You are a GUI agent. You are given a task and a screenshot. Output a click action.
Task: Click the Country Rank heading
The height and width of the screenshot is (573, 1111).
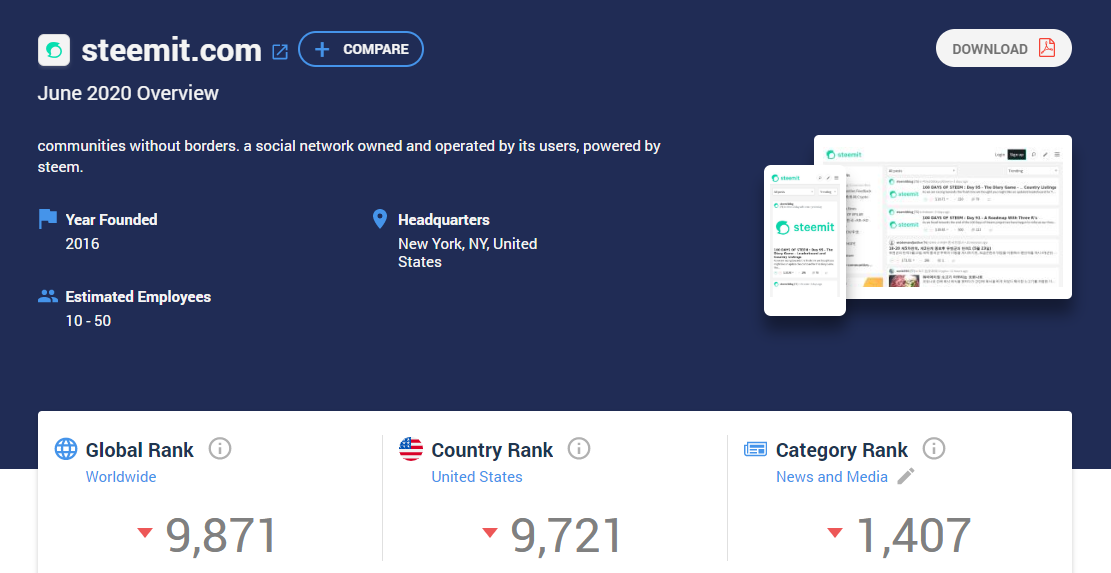[x=492, y=450]
